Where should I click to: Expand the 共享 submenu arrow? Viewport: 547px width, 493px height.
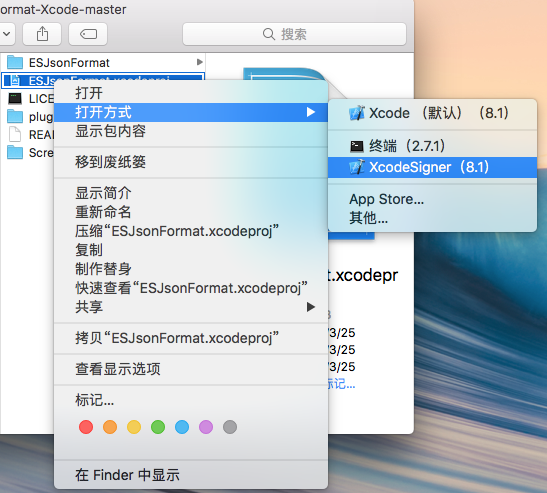click(310, 307)
